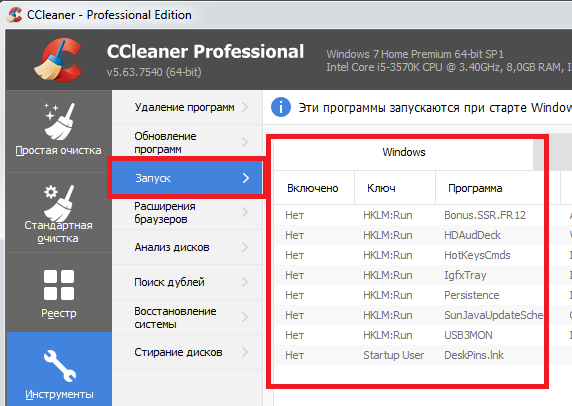Open Обновление программ menu item
Viewport: 572px width, 406px height.
pyautogui.click(x=187, y=143)
